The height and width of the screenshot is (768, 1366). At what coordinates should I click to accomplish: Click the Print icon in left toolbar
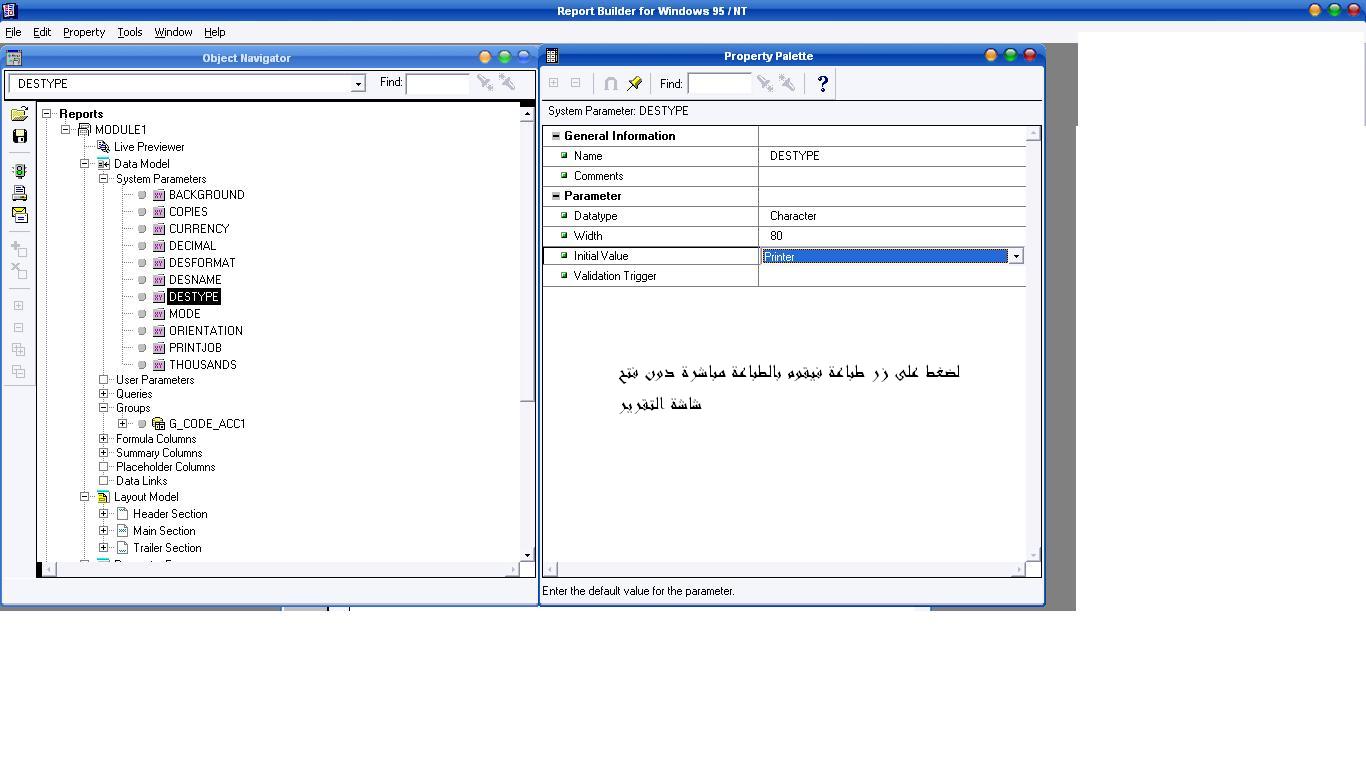pos(19,193)
